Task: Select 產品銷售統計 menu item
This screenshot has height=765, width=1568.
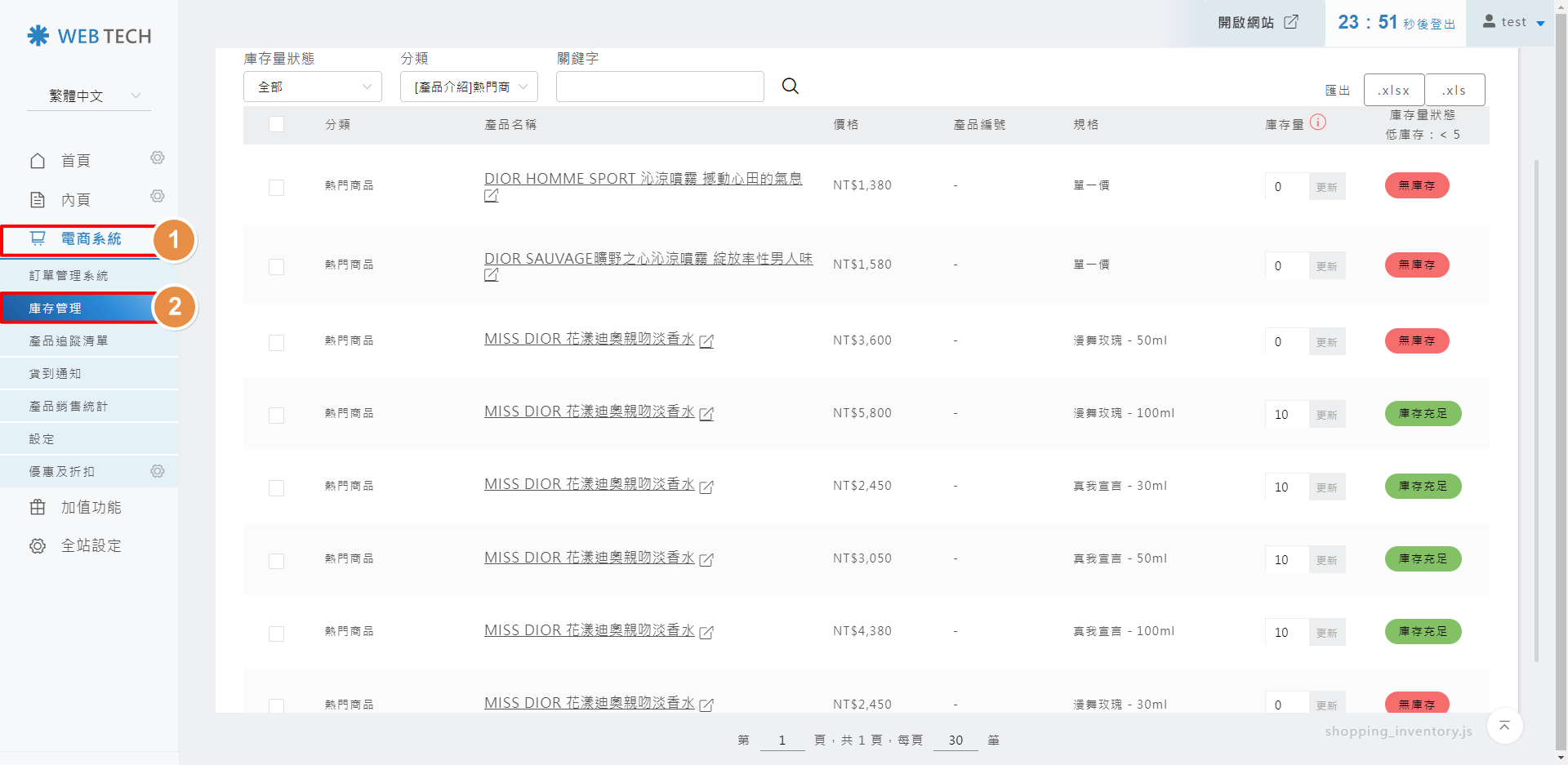Action: pos(69,407)
